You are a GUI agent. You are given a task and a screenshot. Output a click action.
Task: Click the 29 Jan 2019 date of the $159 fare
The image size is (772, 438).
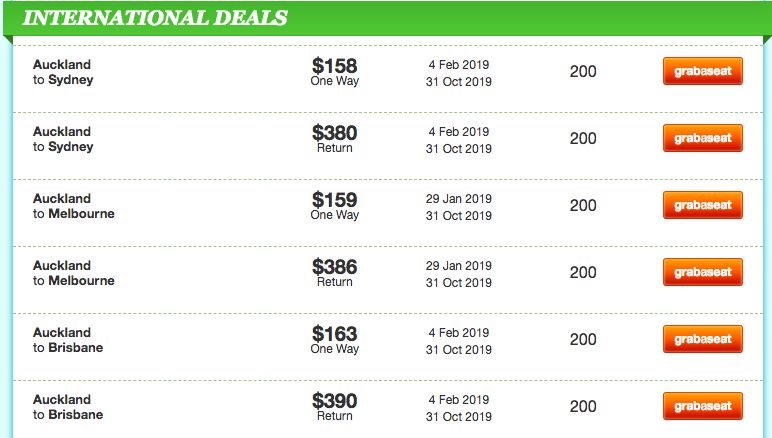[x=459, y=198]
